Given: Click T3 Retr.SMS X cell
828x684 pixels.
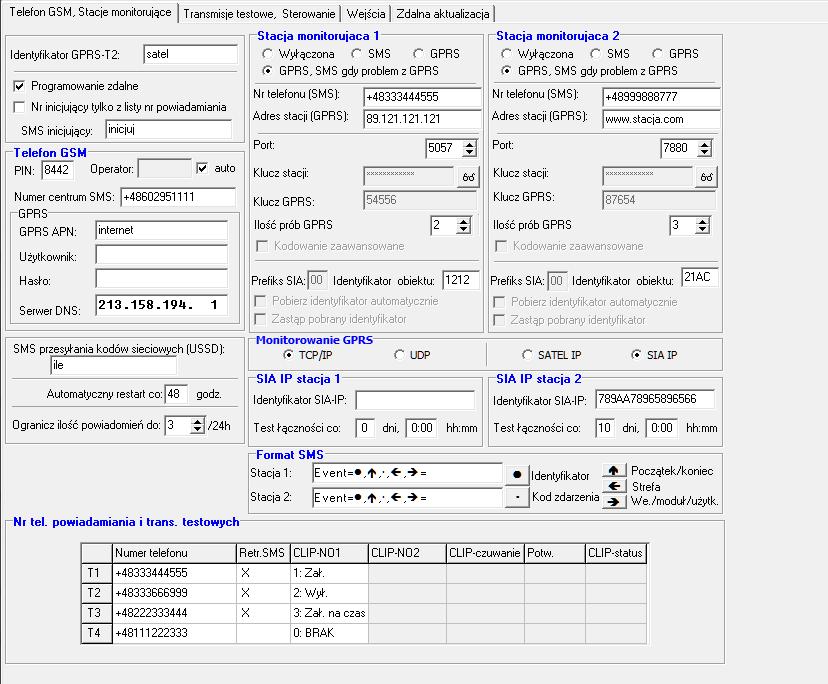Looking at the screenshot, I should (263, 613).
